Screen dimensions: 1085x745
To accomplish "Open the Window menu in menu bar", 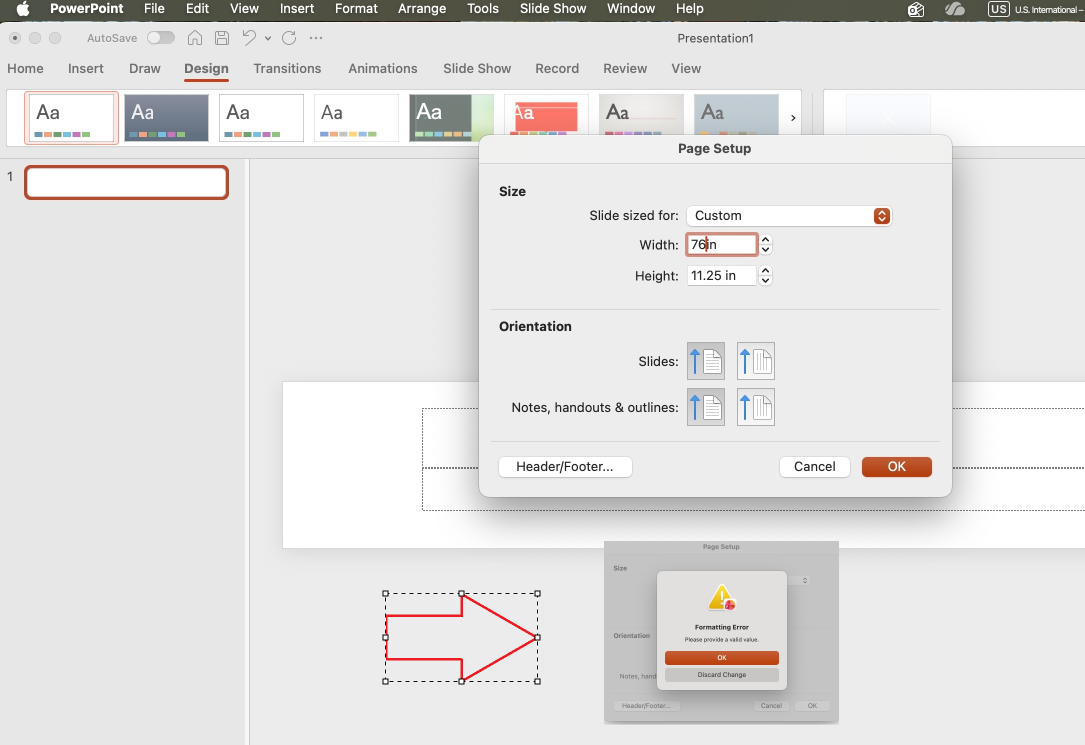I will tap(631, 9).
